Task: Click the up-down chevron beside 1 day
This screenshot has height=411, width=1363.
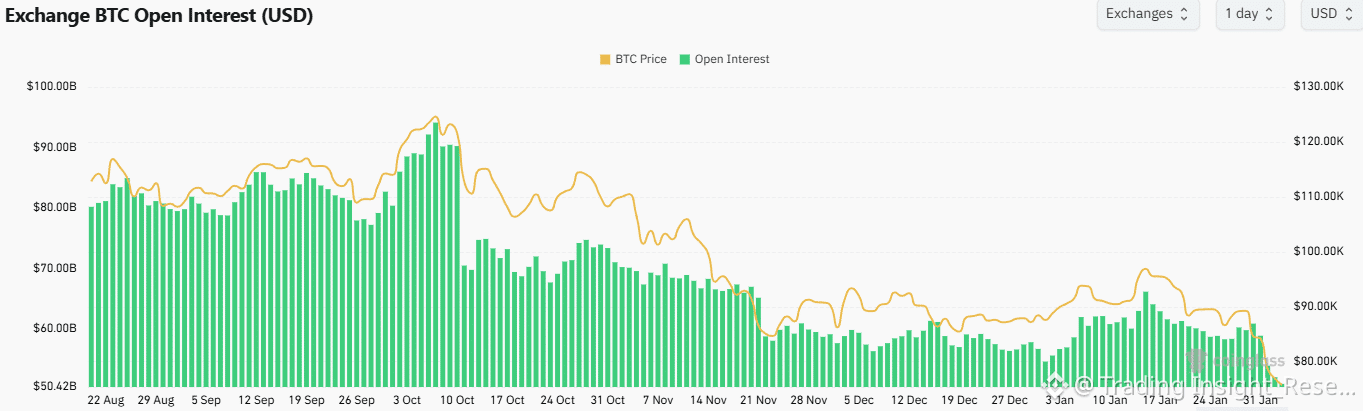Action: pyautogui.click(x=1269, y=14)
